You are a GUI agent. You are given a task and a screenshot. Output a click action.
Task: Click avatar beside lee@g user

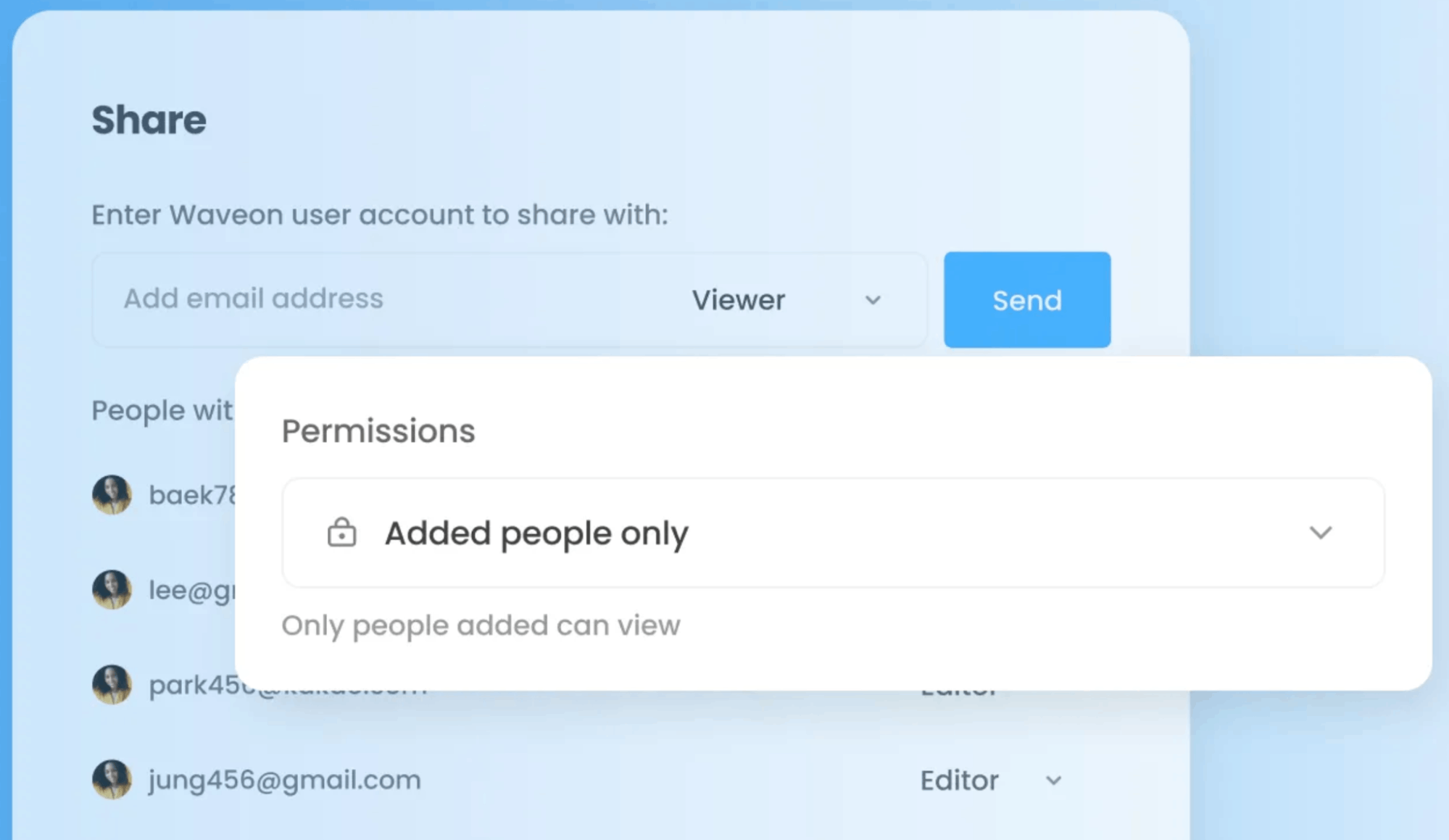coord(112,589)
